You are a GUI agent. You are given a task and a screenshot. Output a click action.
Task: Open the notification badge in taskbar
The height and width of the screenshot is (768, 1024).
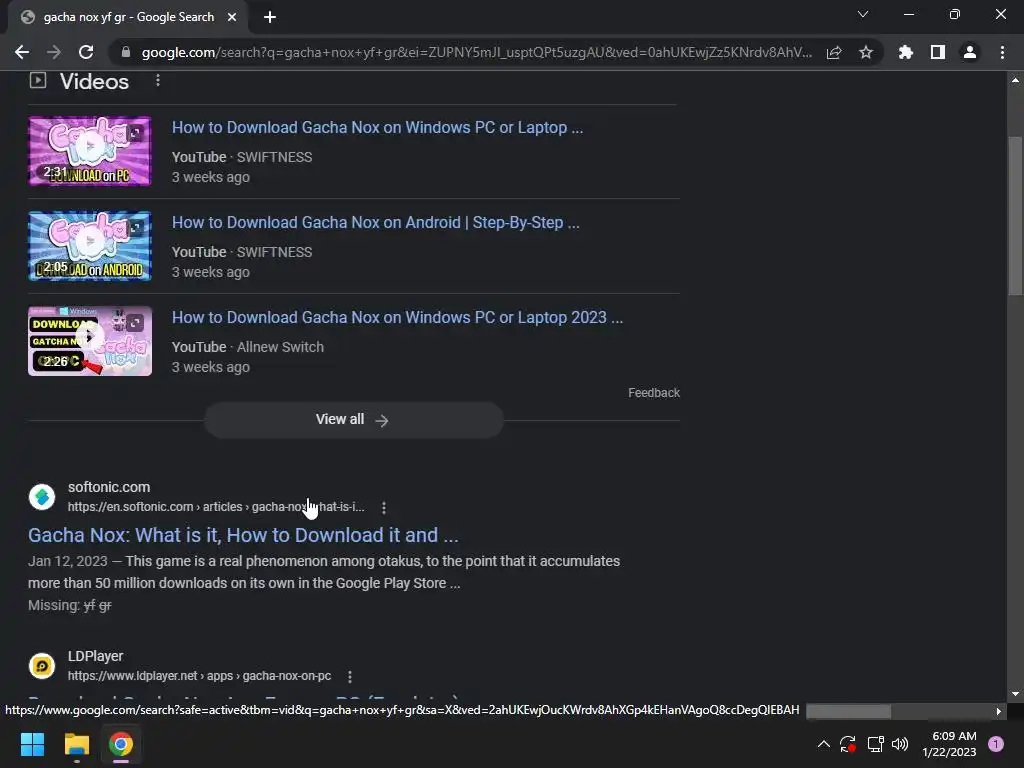pyautogui.click(x=996, y=744)
